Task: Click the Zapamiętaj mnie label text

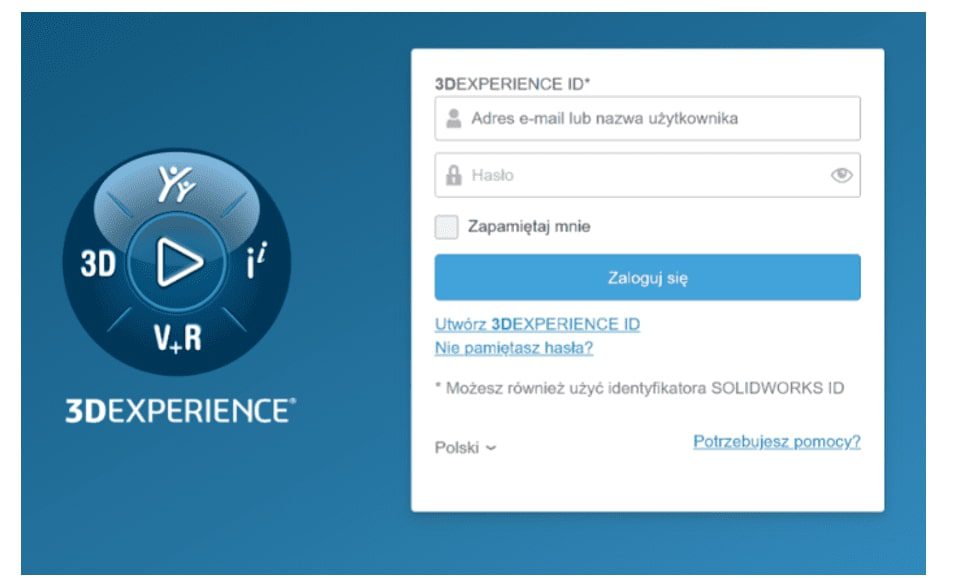Action: coord(529,227)
